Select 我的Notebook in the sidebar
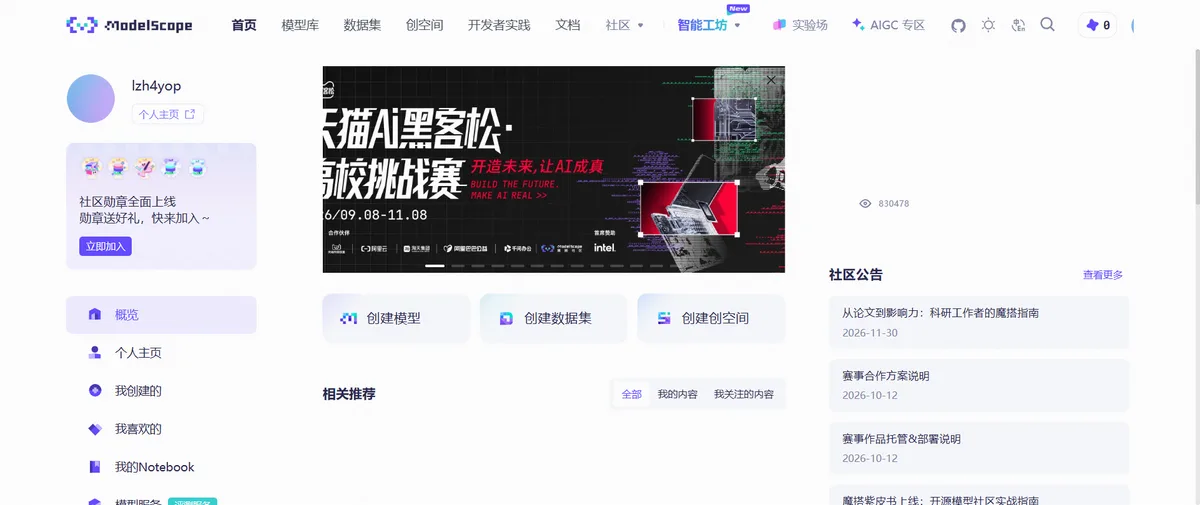The image size is (1200, 505). [x=161, y=467]
